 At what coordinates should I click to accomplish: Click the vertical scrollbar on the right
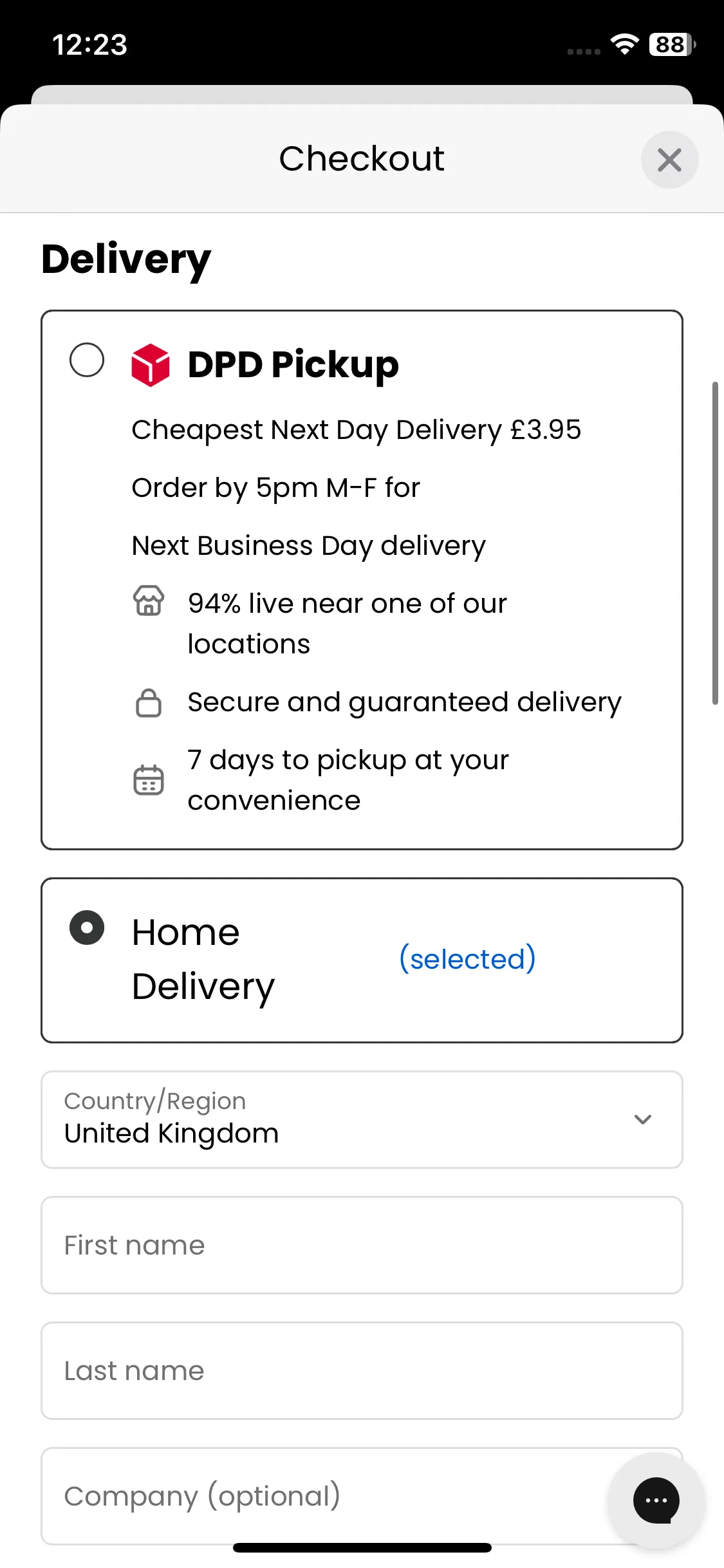[715, 543]
